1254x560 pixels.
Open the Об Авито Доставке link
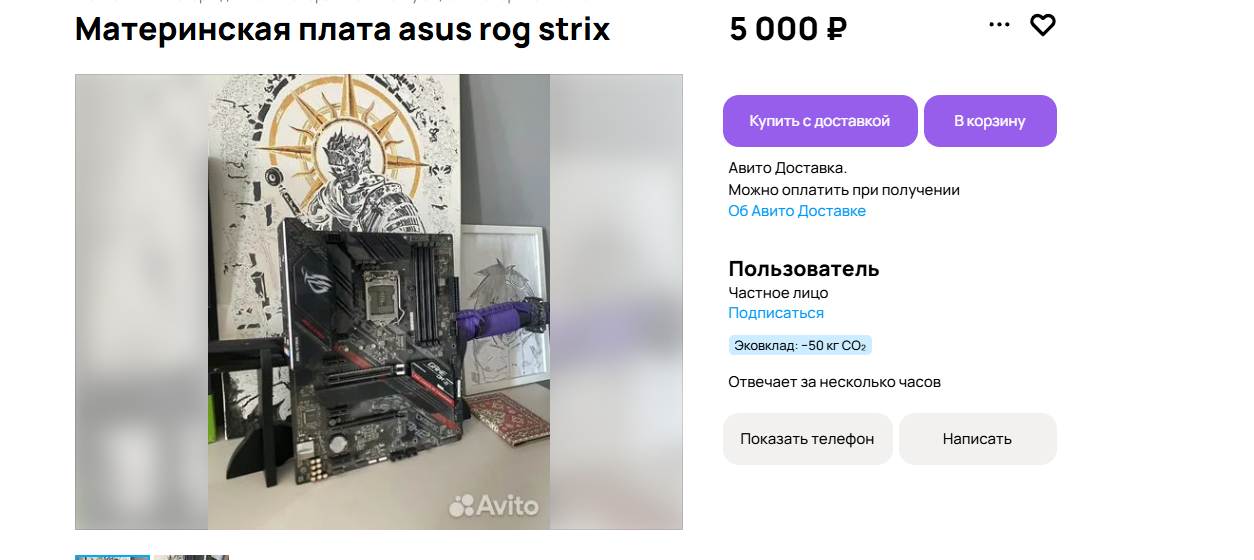pyautogui.click(x=797, y=211)
